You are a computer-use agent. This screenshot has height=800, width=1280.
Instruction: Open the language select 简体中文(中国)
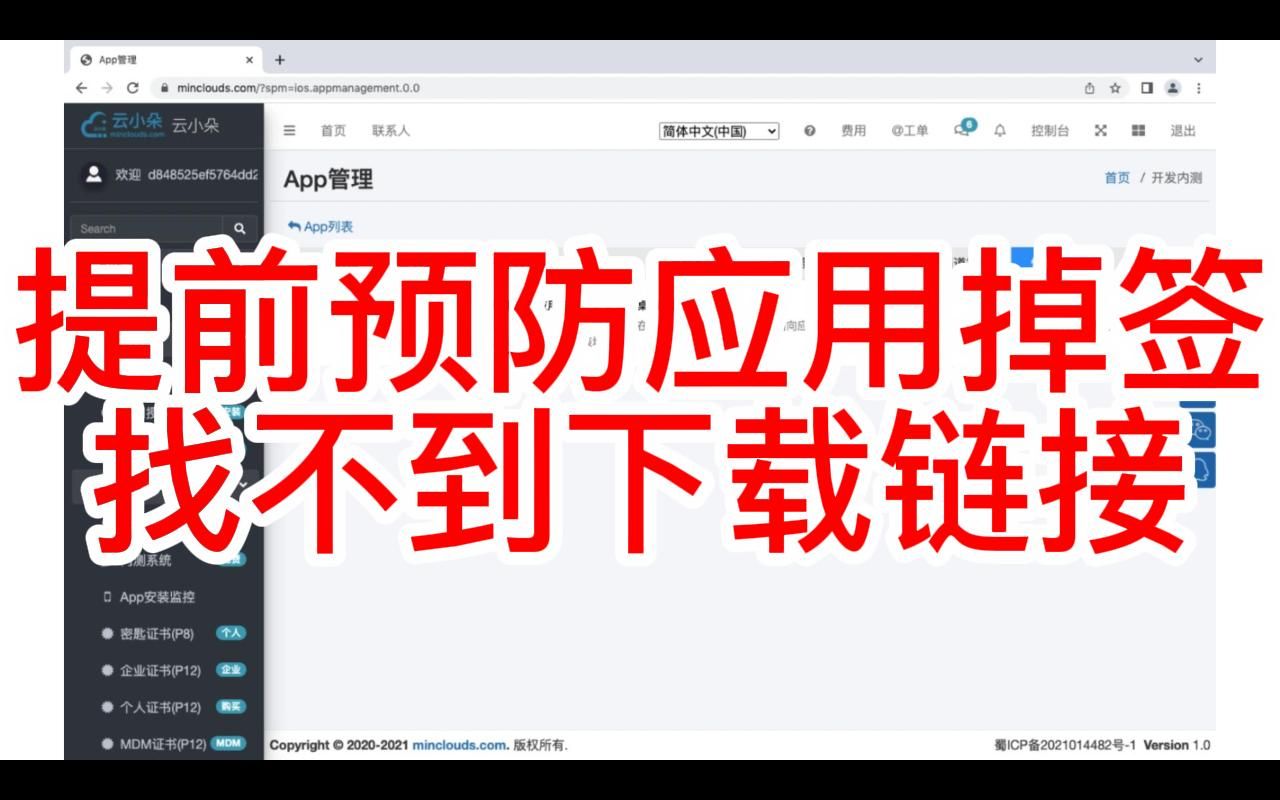719,131
